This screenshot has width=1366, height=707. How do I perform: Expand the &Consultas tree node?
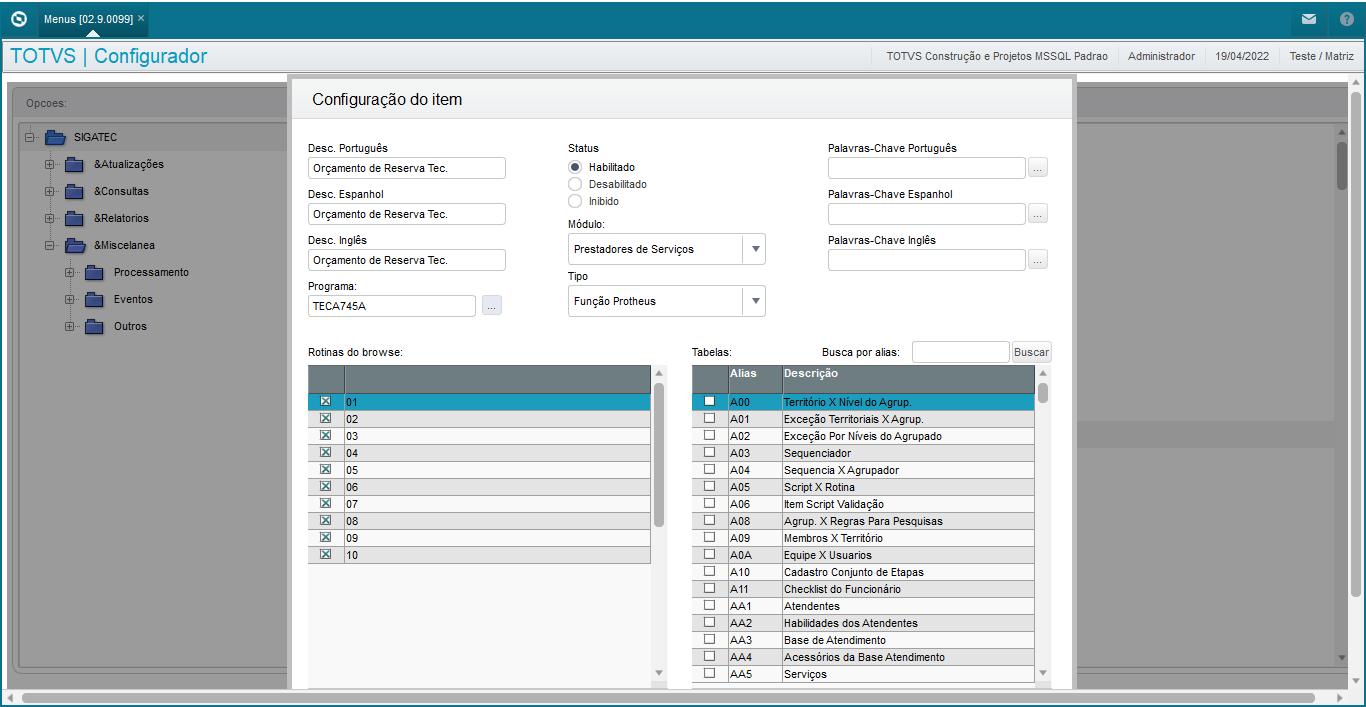pos(49,191)
